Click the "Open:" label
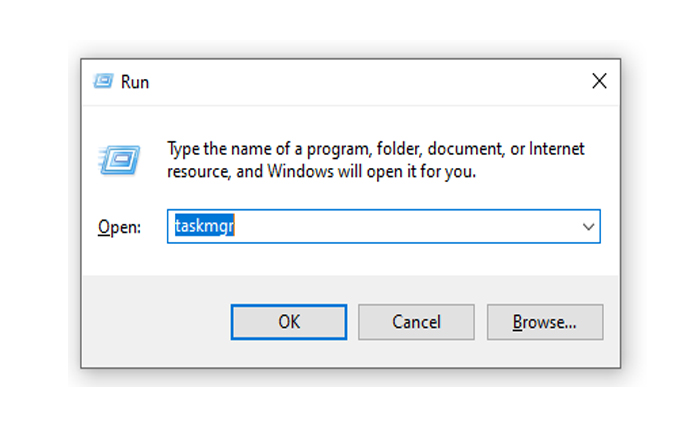Screen dimensions: 700x430 (x=119, y=227)
